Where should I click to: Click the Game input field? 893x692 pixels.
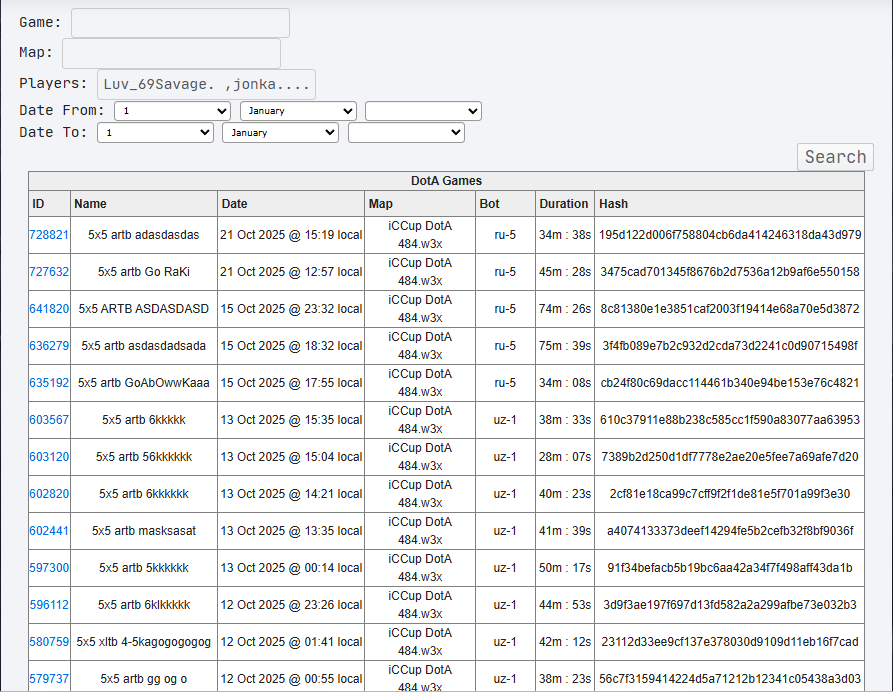180,23
